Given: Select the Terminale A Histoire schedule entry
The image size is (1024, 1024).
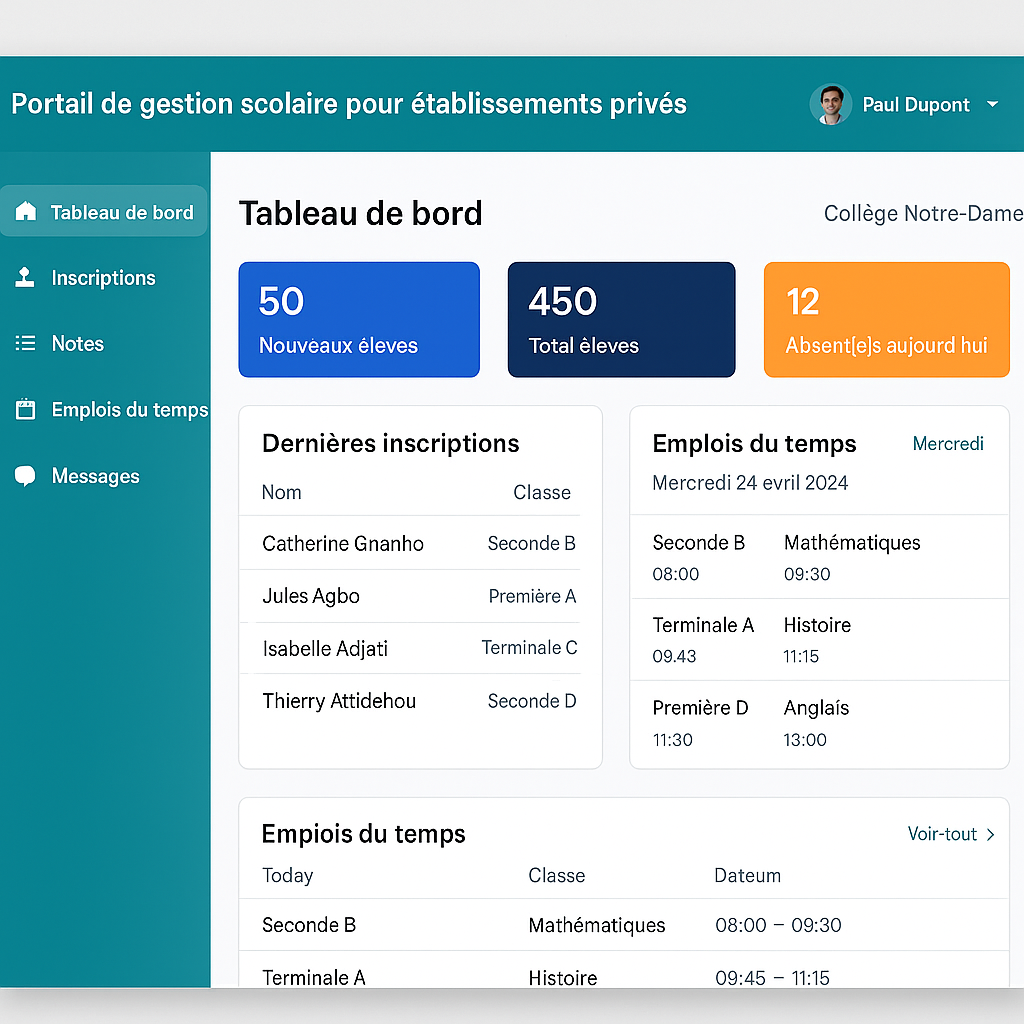Looking at the screenshot, I should (818, 640).
